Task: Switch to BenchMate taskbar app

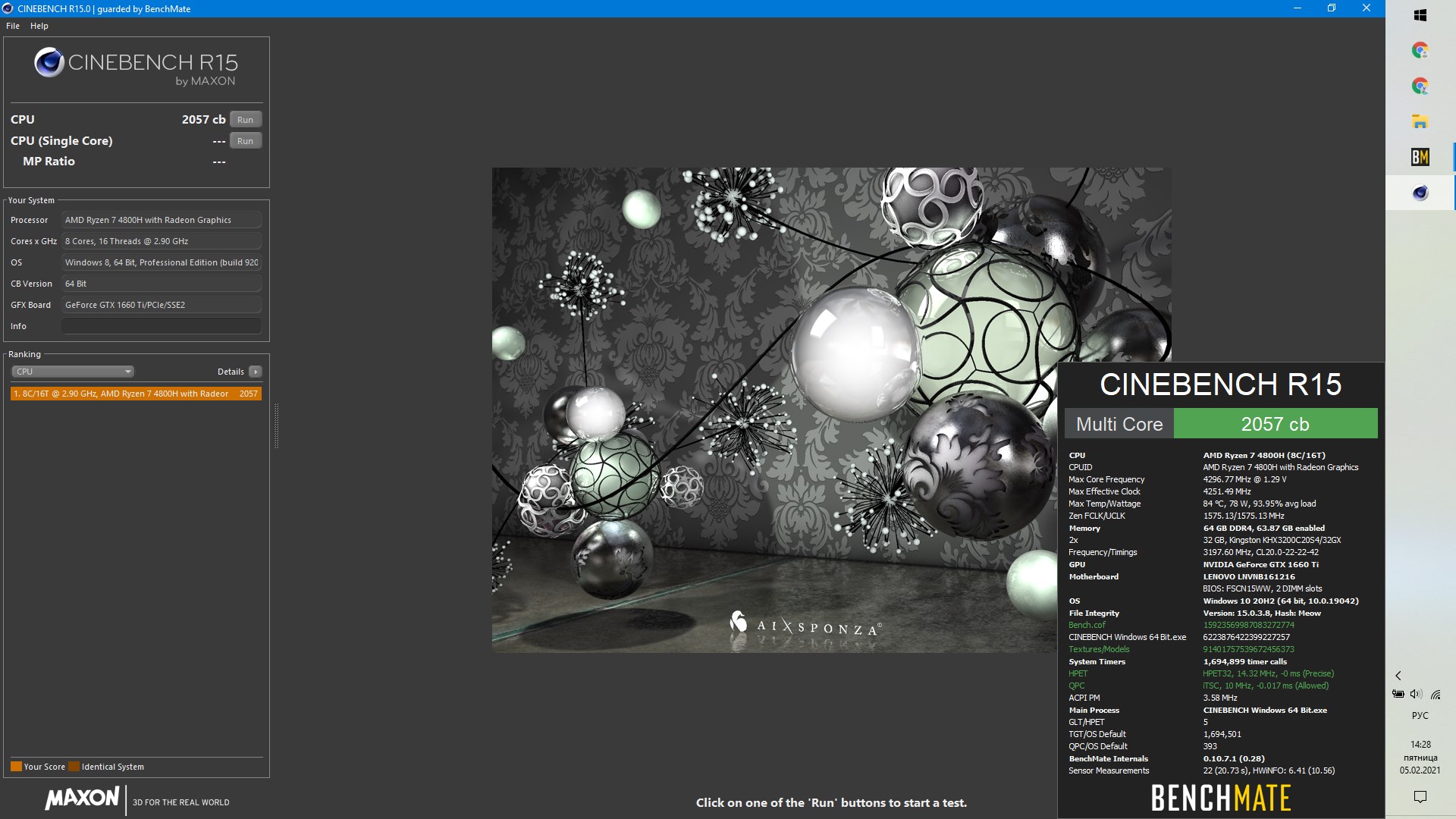Action: click(x=1420, y=157)
